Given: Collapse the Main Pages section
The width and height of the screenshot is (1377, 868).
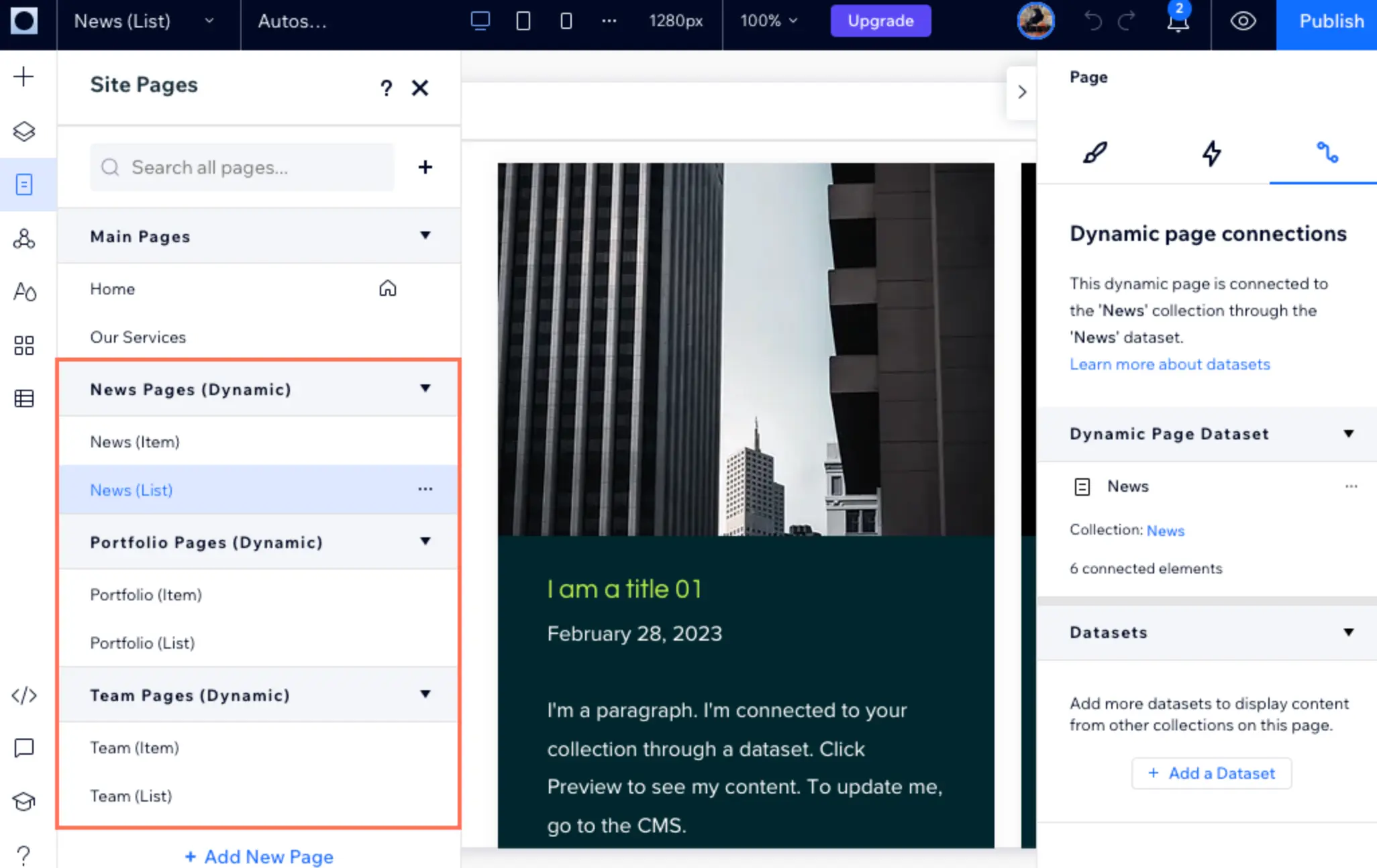Looking at the screenshot, I should pyautogui.click(x=425, y=235).
